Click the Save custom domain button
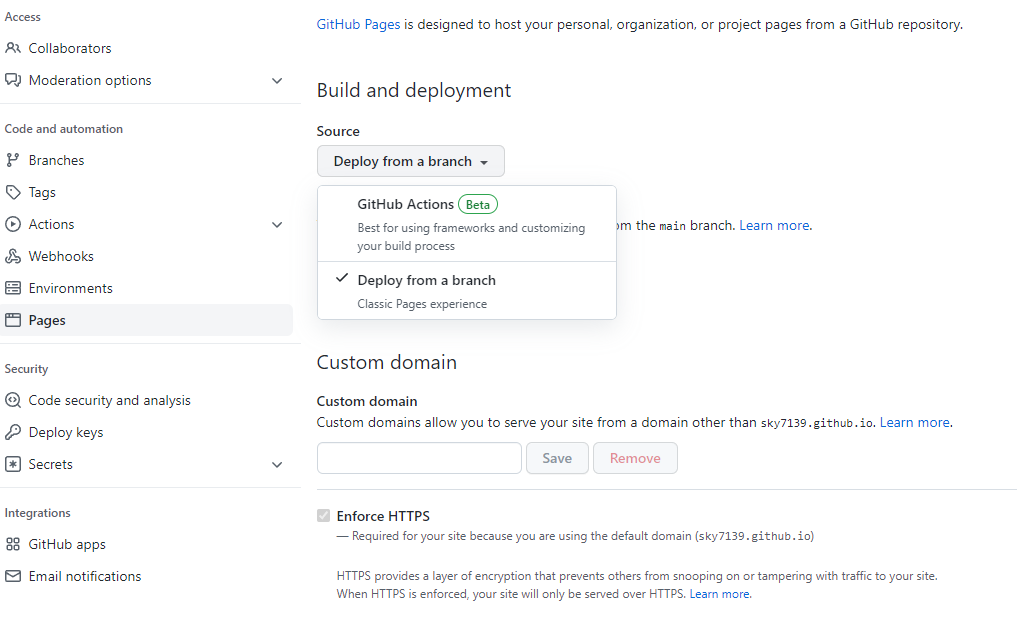 [557, 458]
